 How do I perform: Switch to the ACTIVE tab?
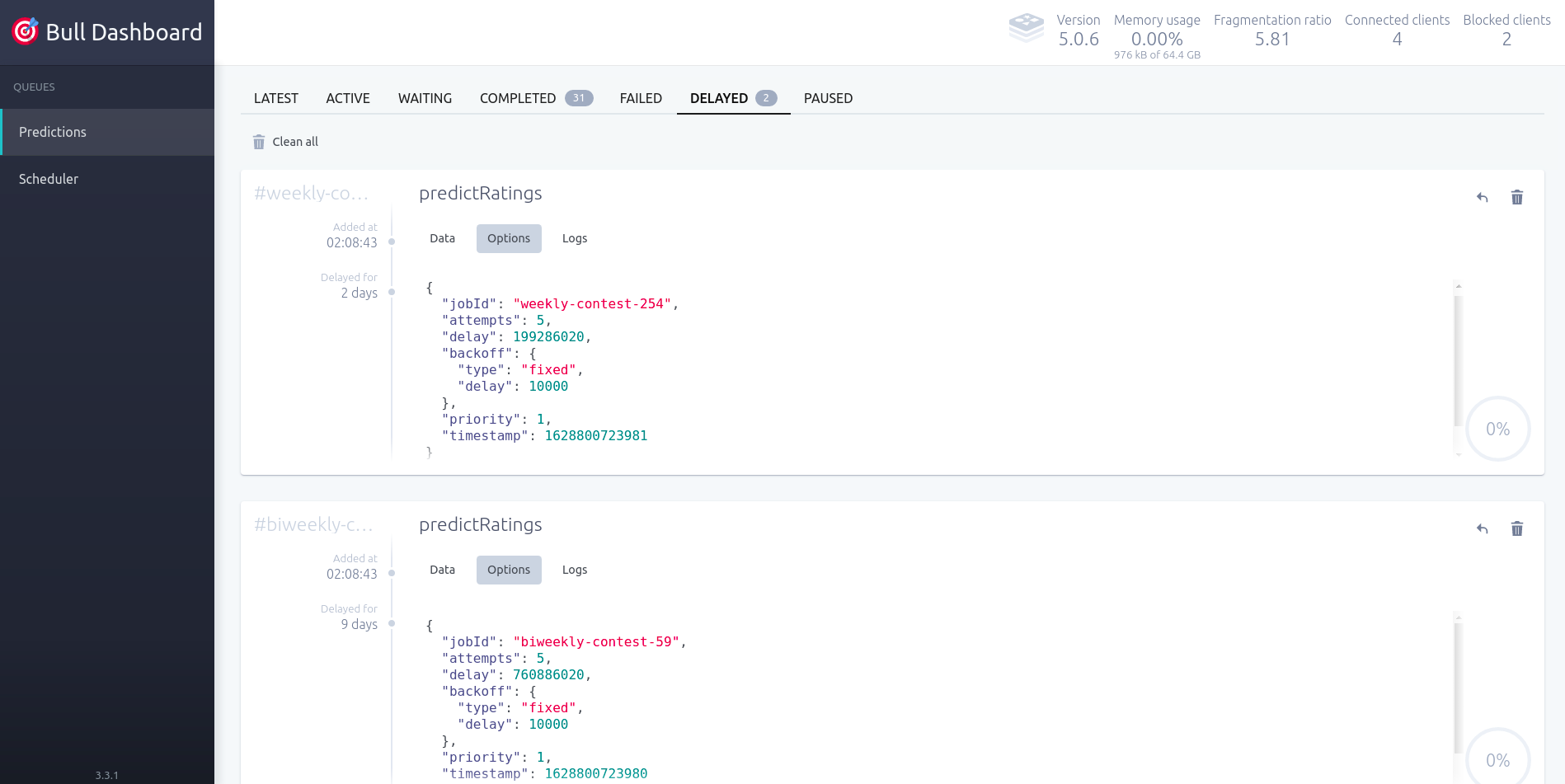pos(348,98)
